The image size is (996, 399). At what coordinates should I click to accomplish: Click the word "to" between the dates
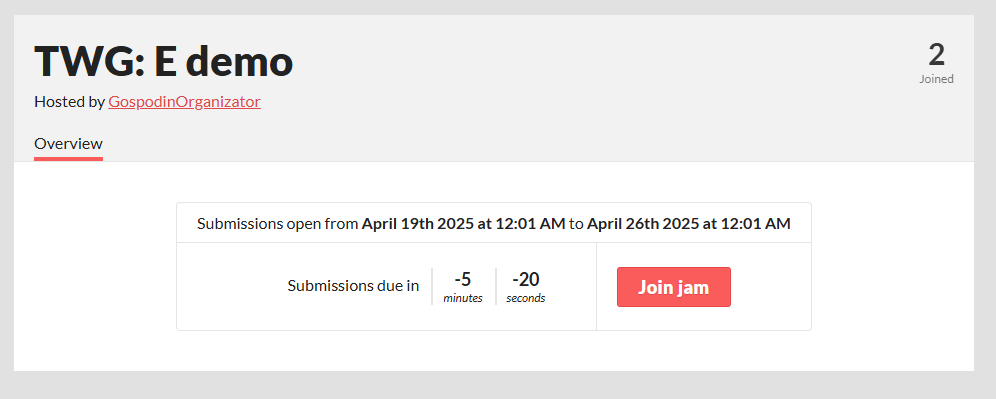pos(575,224)
